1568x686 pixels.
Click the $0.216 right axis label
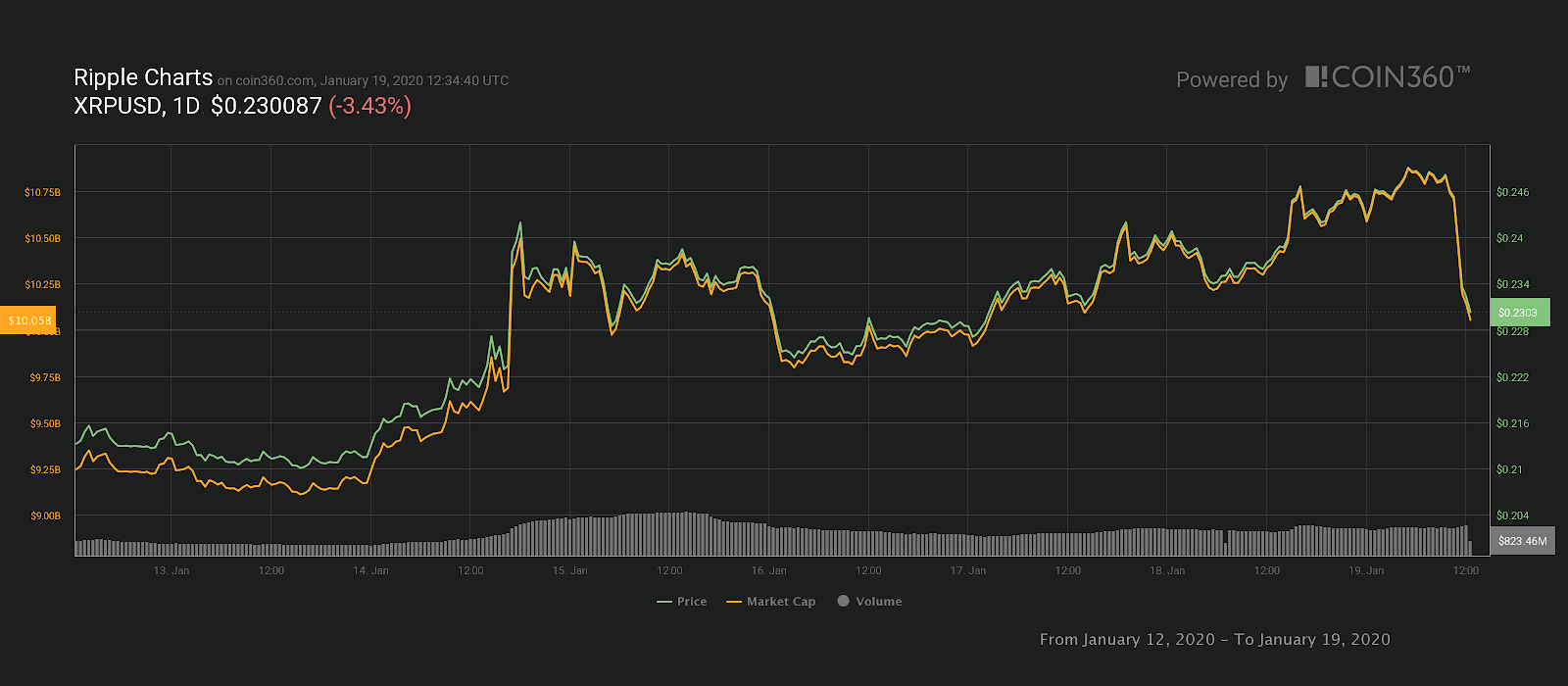1512,424
